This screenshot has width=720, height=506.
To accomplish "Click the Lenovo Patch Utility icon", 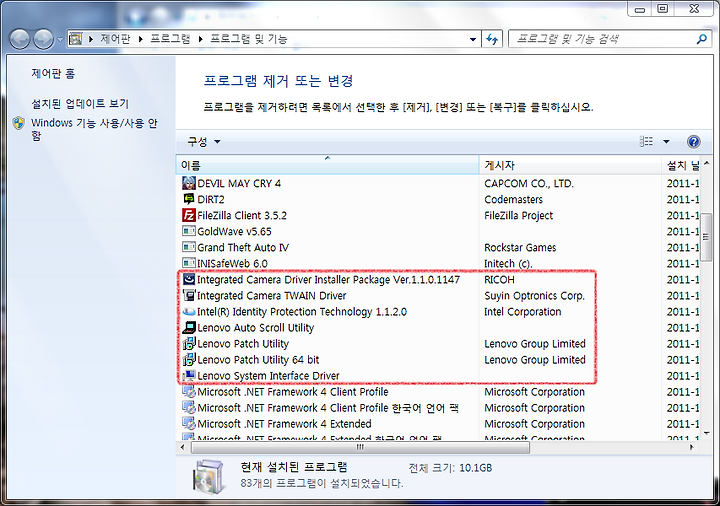I will pyautogui.click(x=189, y=344).
